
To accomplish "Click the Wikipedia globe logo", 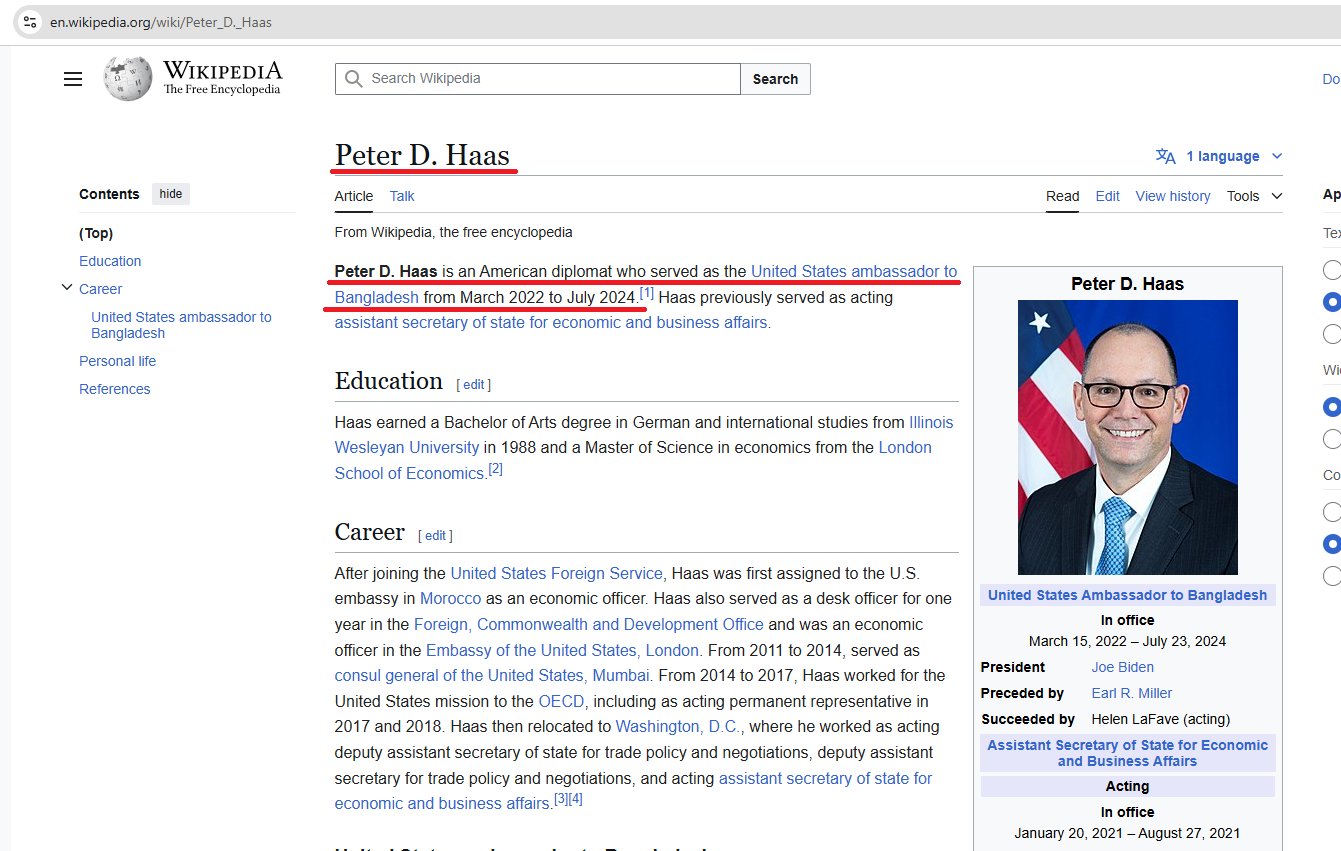I will click(x=128, y=78).
